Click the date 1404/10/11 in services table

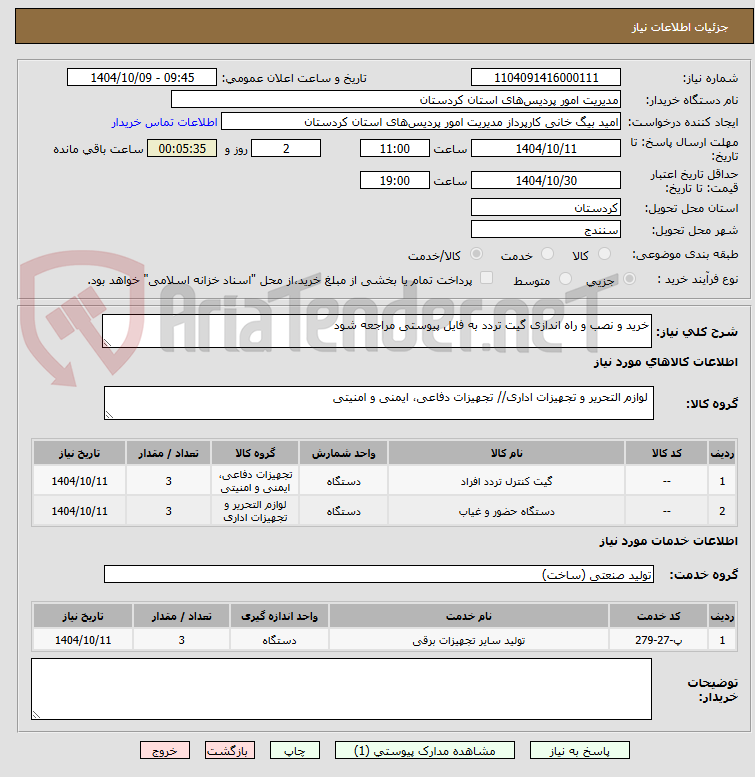pyautogui.click(x=83, y=640)
